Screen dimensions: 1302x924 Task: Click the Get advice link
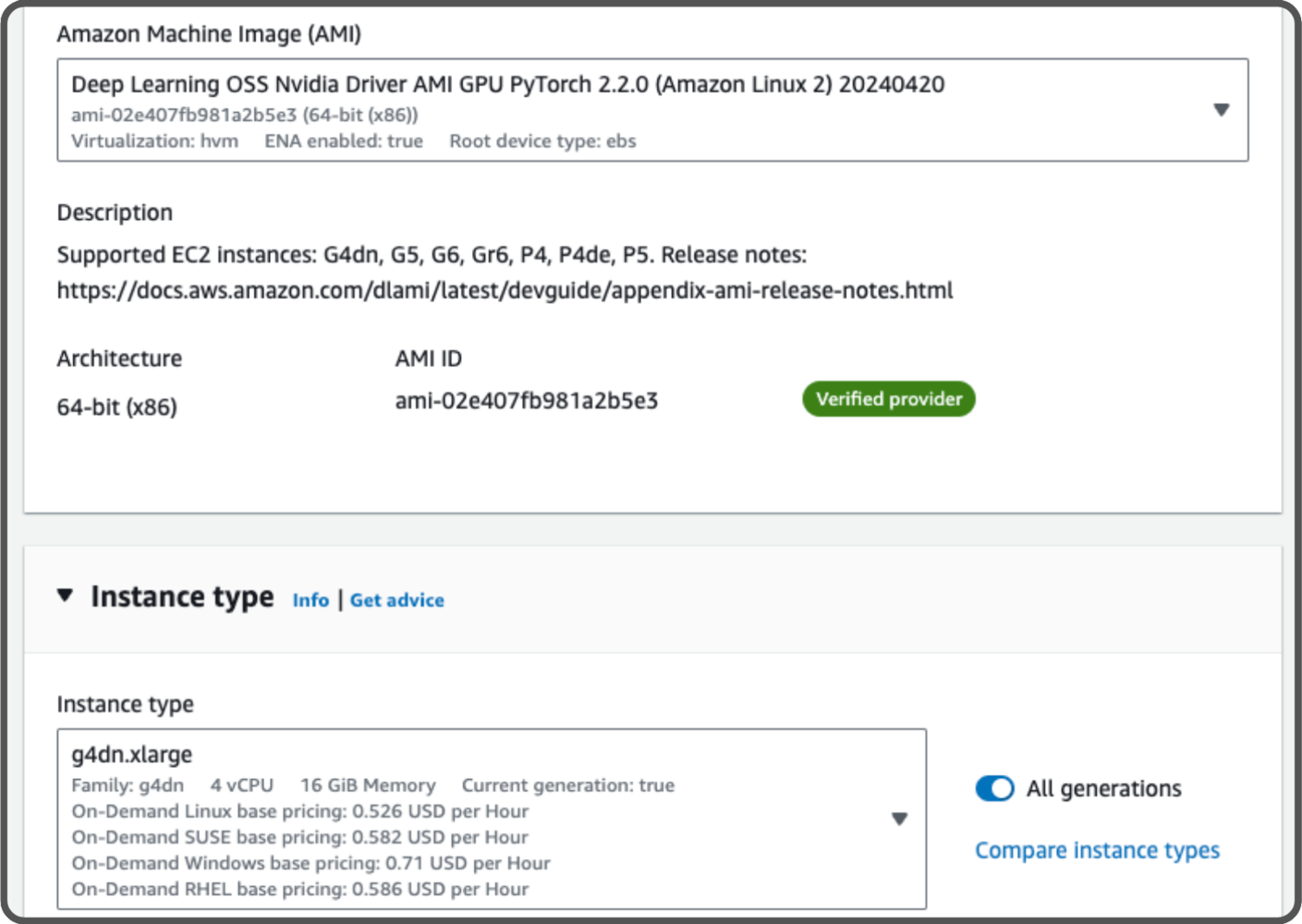point(396,601)
